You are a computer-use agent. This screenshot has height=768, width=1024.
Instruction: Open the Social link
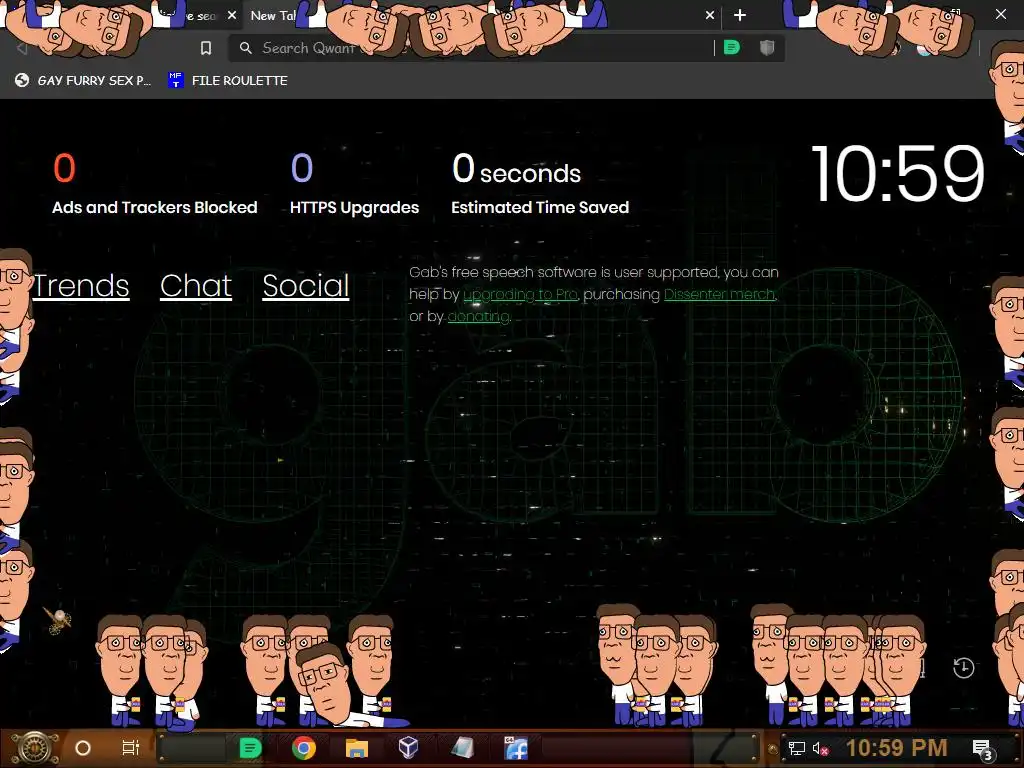[306, 286]
